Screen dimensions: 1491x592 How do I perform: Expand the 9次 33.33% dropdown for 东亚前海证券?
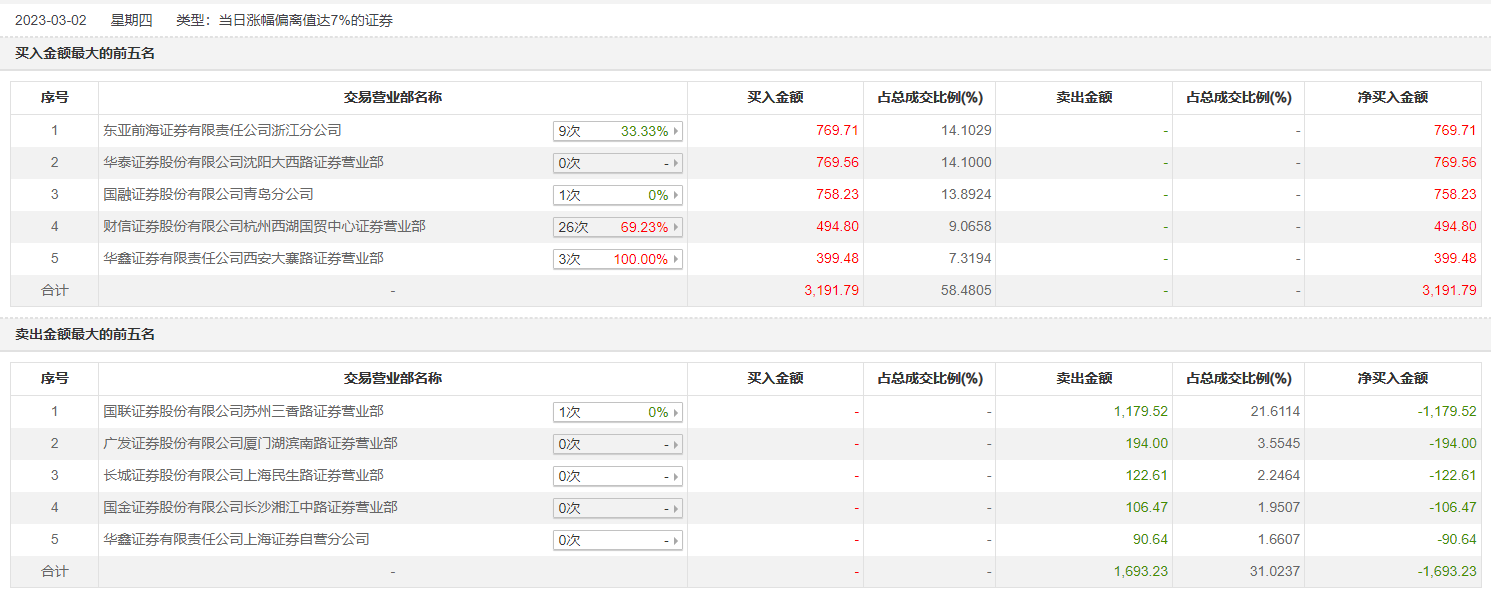click(x=617, y=131)
